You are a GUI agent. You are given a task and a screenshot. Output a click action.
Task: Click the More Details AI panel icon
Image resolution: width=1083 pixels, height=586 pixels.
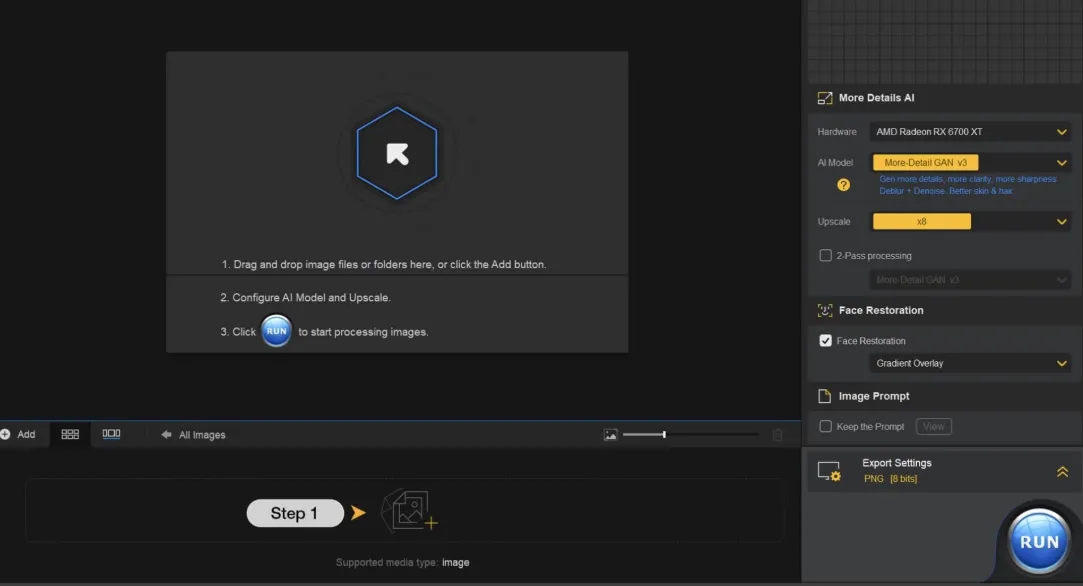click(x=825, y=98)
